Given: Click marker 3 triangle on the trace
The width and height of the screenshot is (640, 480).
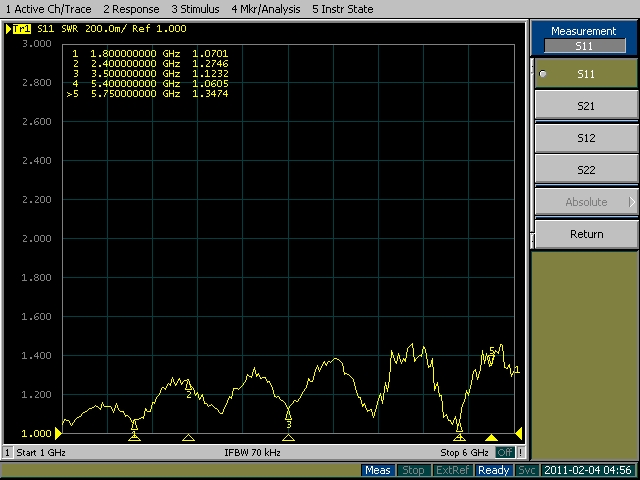Looking at the screenshot, I should coord(289,415).
